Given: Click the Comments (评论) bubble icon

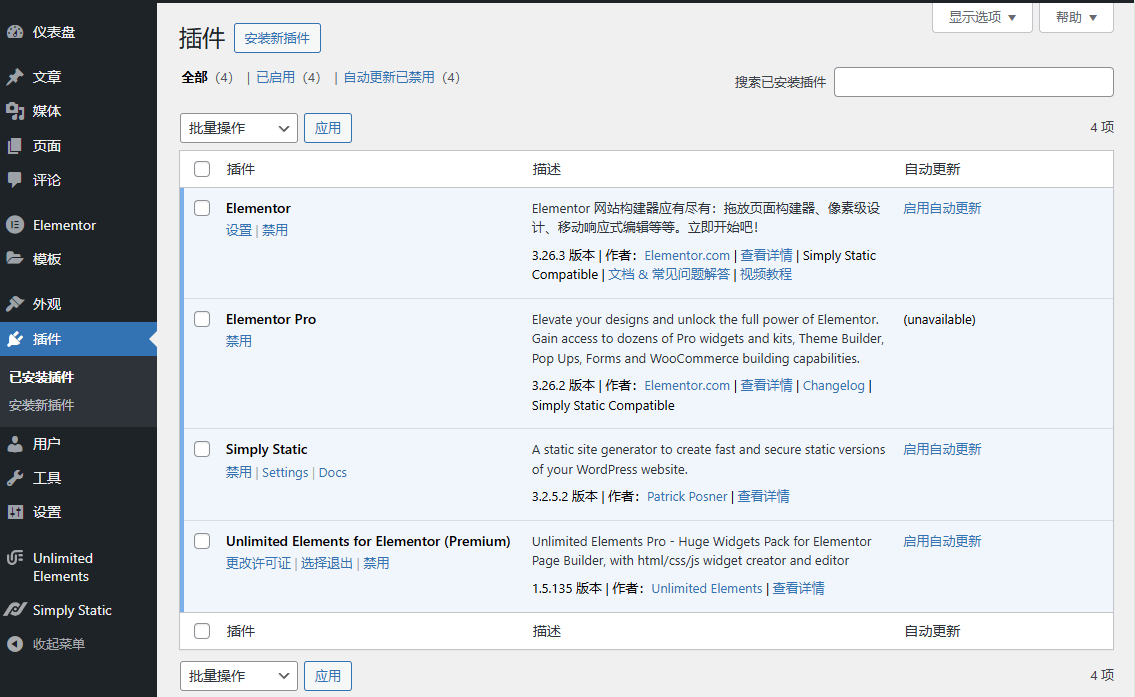Looking at the screenshot, I should point(15,180).
